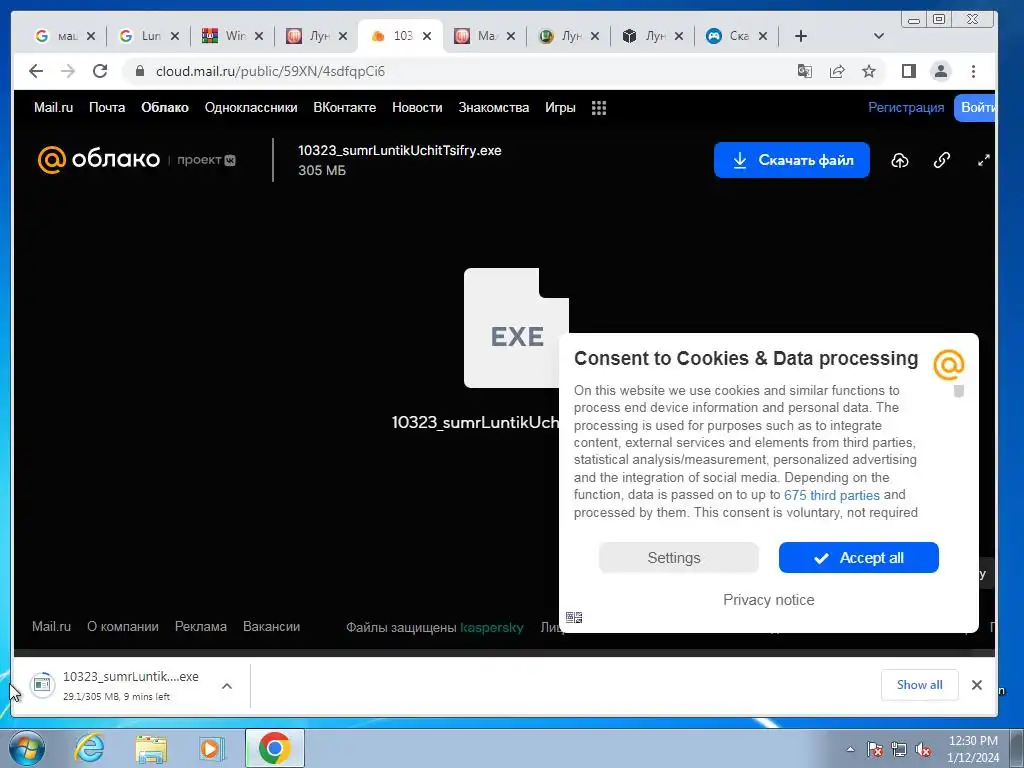Bookmark this page with the star icon

tap(869, 71)
